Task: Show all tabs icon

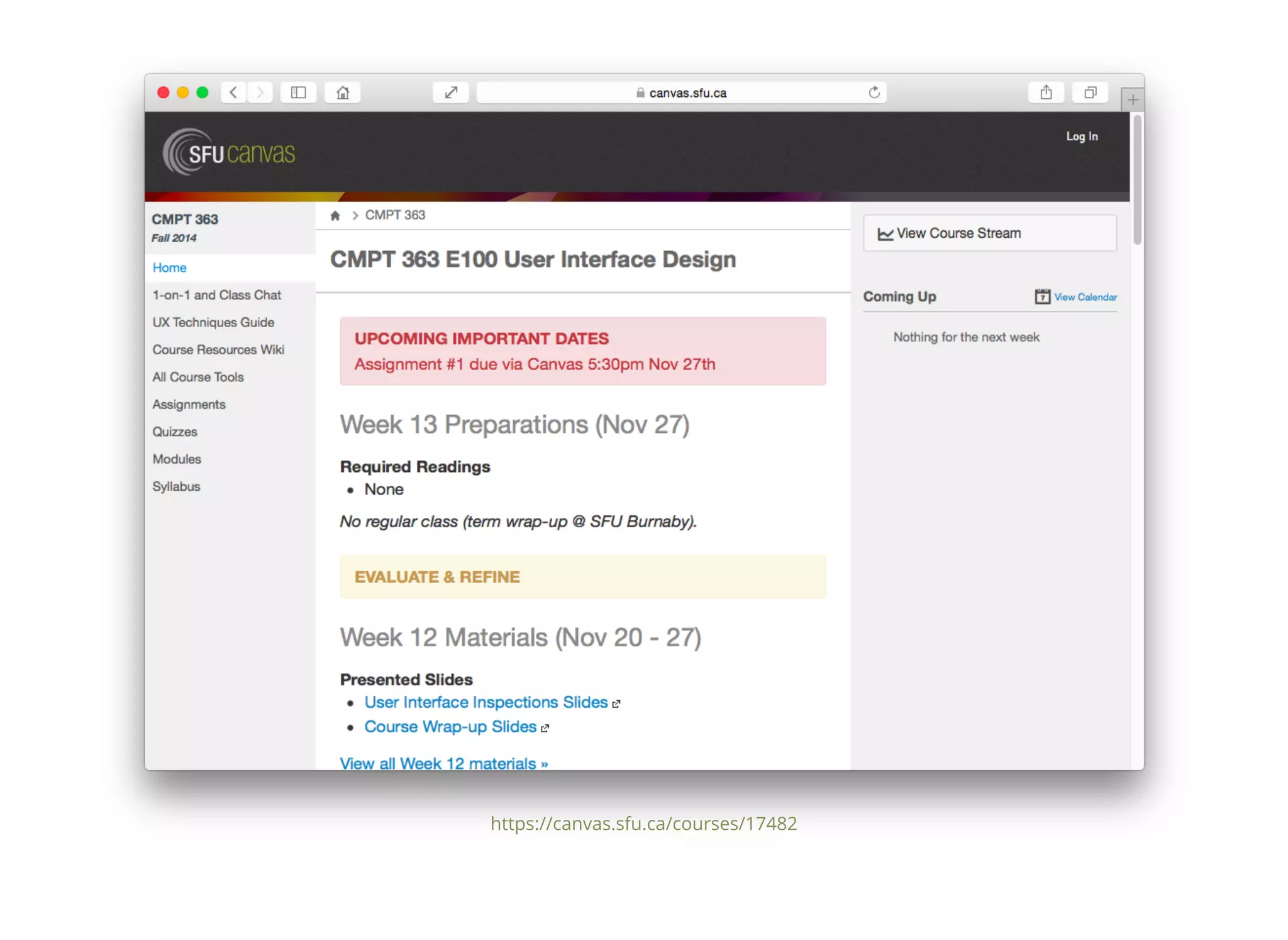Action: click(x=1091, y=92)
